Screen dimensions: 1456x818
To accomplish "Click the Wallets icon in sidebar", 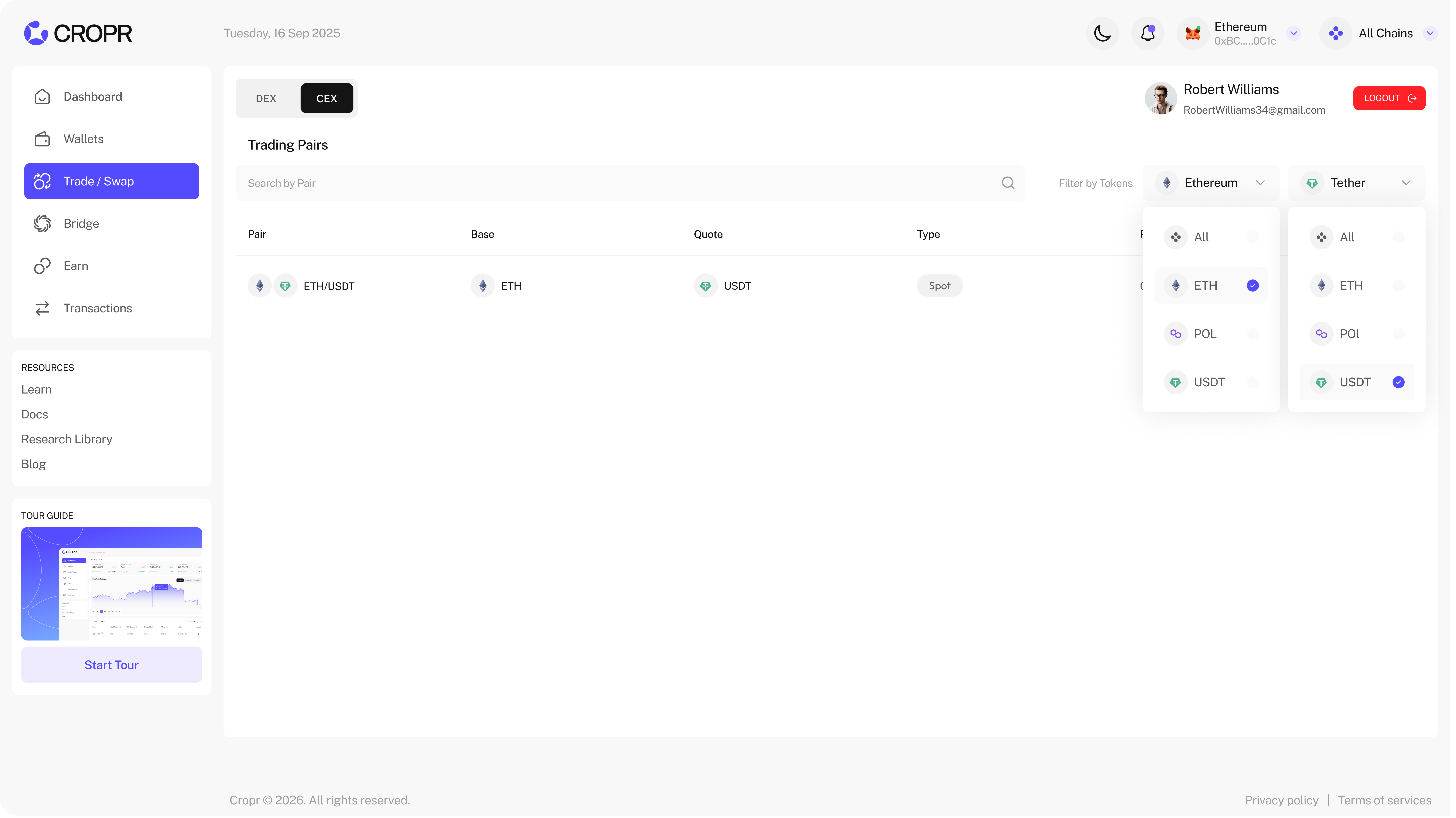I will 42,139.
